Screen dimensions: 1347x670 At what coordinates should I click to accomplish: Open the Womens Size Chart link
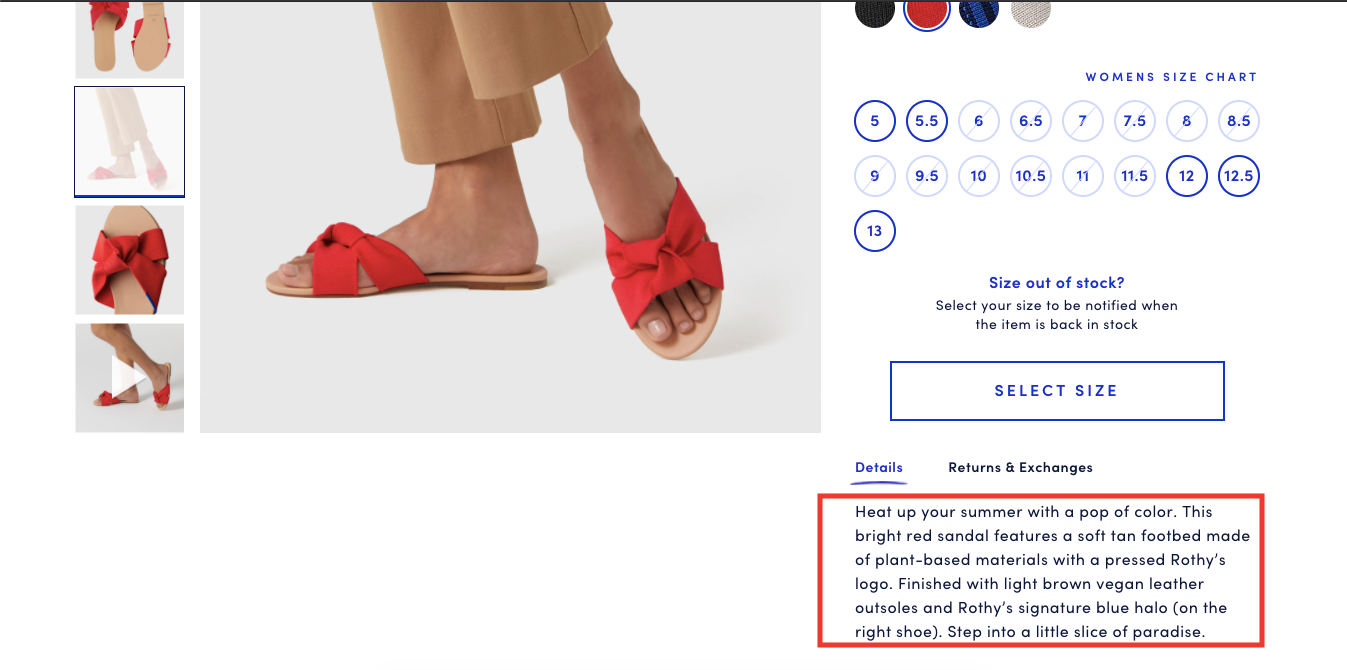[x=1171, y=77]
